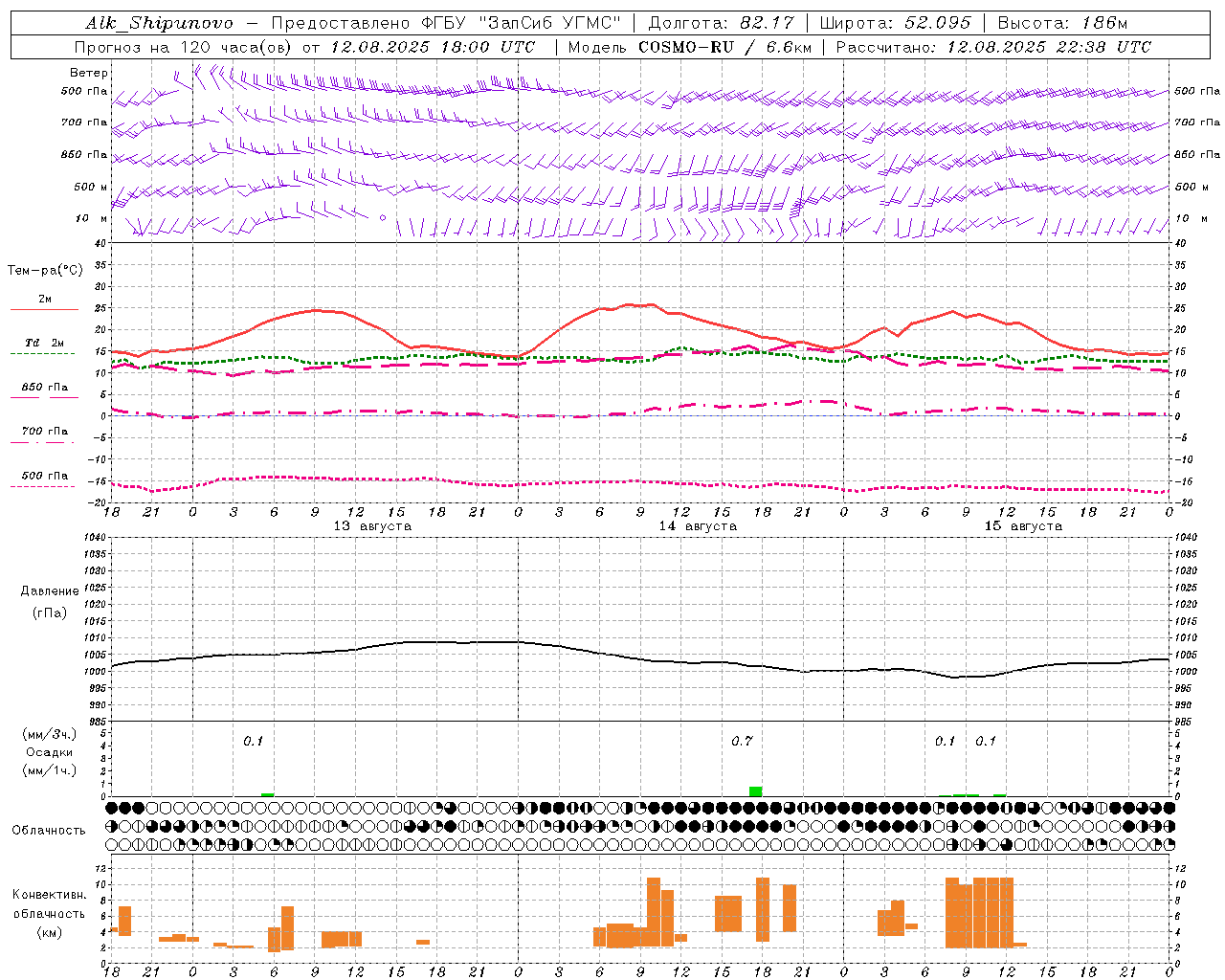This screenshot has width=1225, height=980.
Task: Click the station name Alk_Shipunovo
Action: tap(159, 23)
